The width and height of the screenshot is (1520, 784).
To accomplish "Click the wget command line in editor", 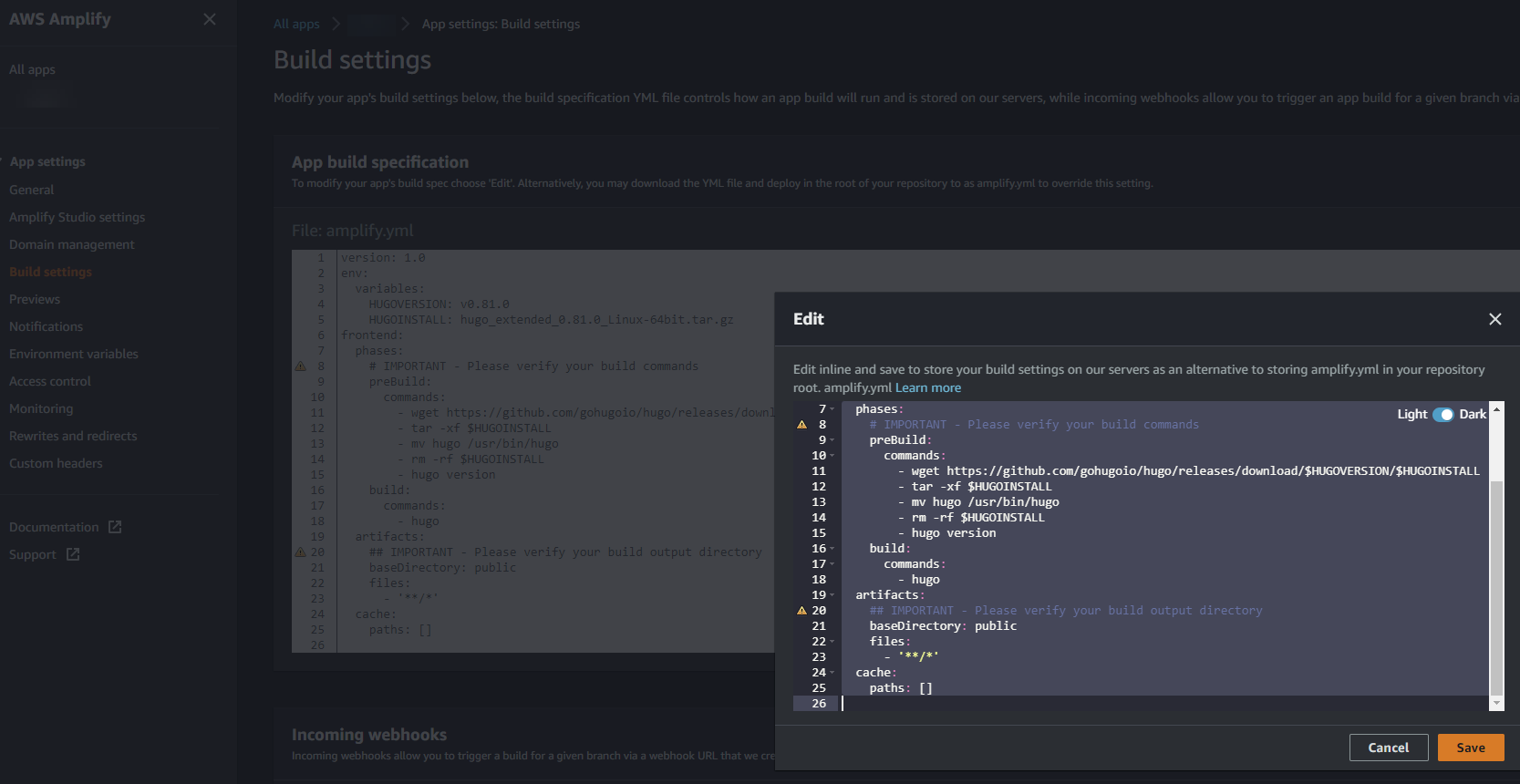I will 1189,471.
